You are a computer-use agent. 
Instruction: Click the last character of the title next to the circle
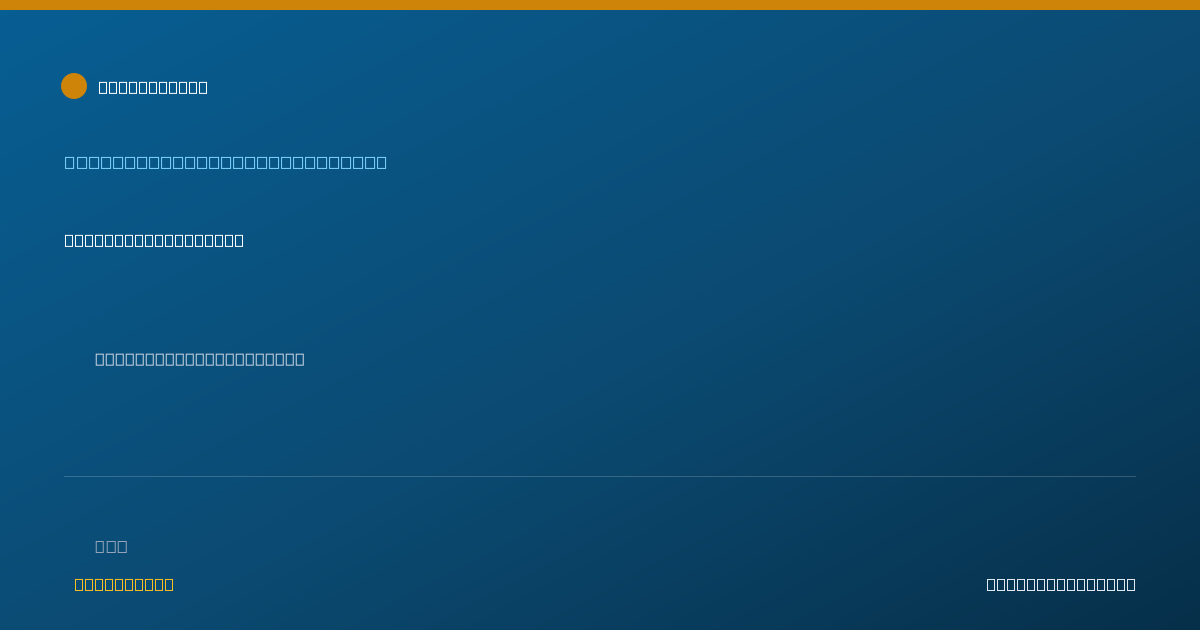(x=203, y=87)
